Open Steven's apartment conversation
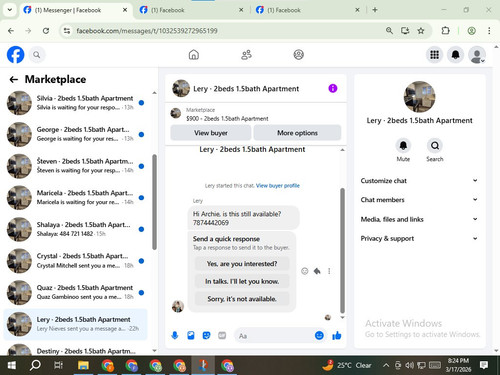Viewport: 500px width, 375px height. click(x=75, y=166)
